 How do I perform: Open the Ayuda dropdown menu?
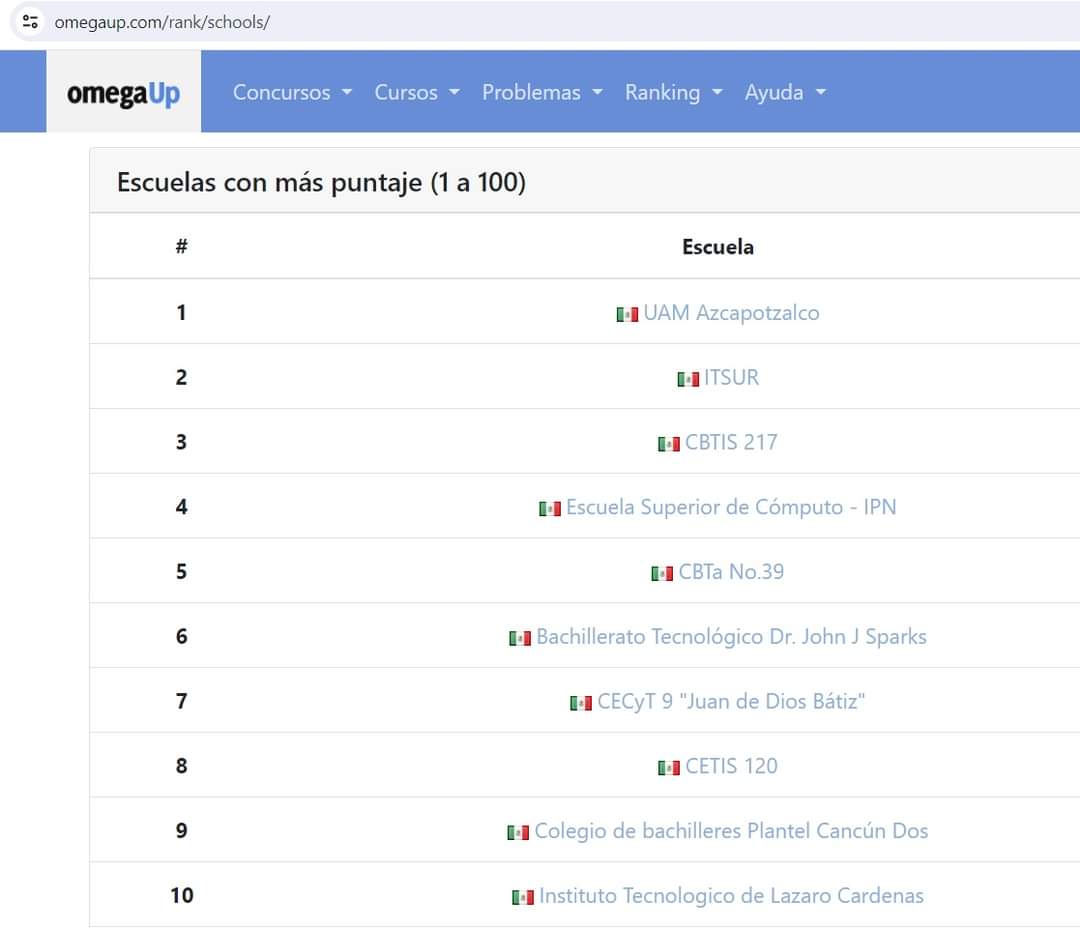coord(785,92)
